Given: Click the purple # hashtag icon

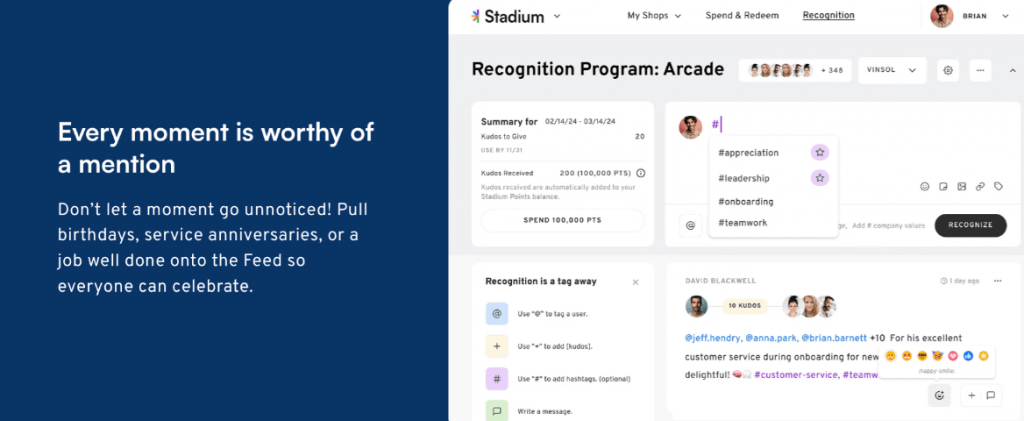Looking at the screenshot, I should (496, 379).
